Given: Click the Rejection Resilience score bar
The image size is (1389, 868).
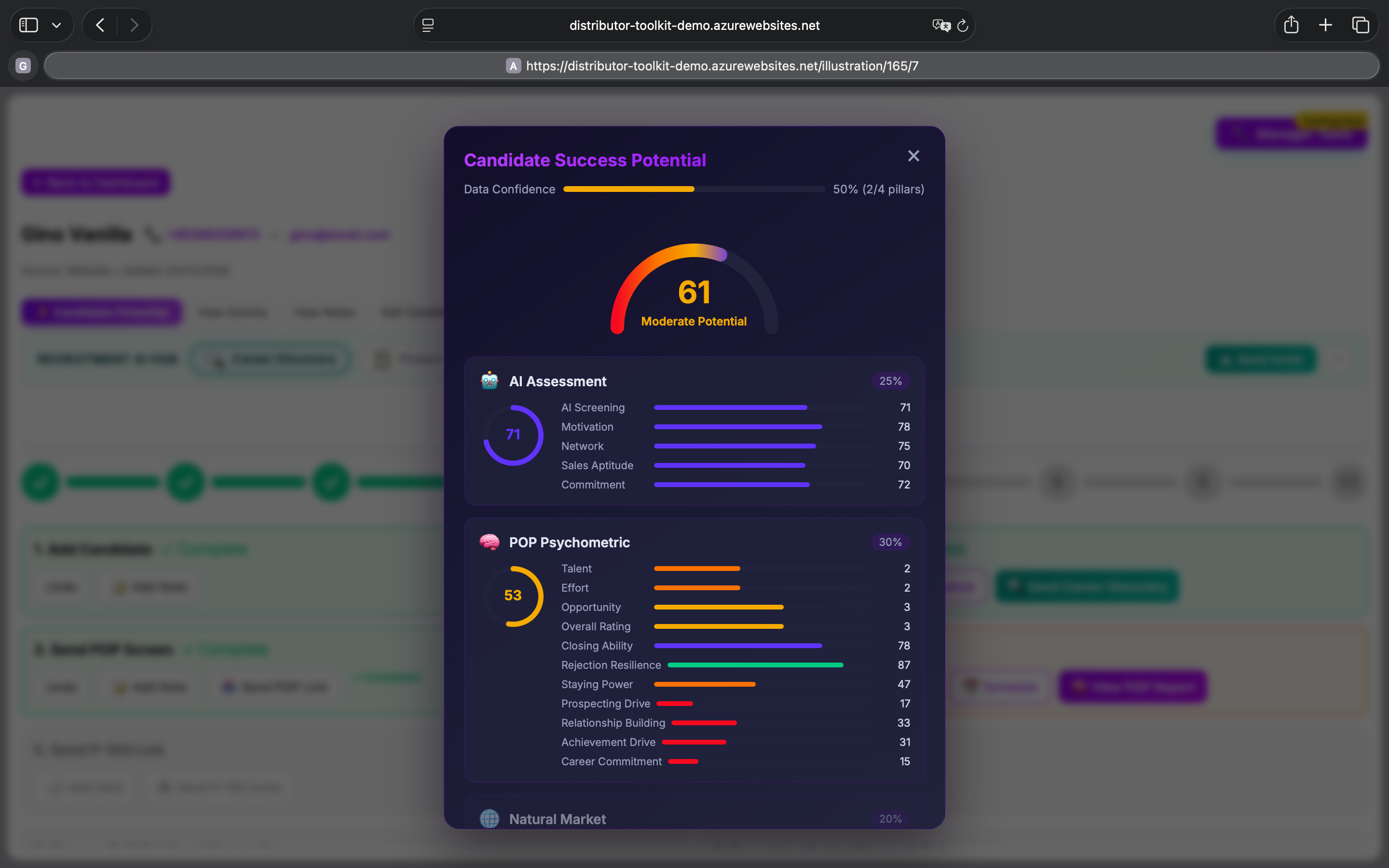Looking at the screenshot, I should (755, 665).
